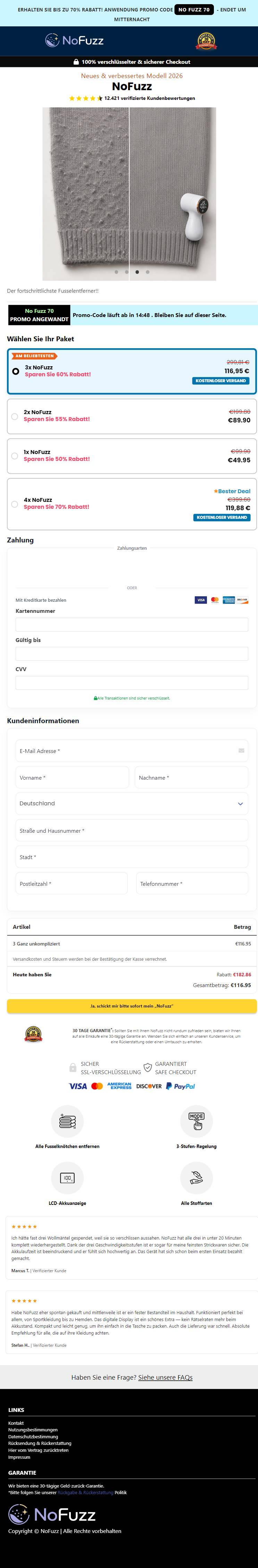Open the 'Siehe unsere FAQs' link
The height and width of the screenshot is (1568, 258).
[x=165, y=1377]
